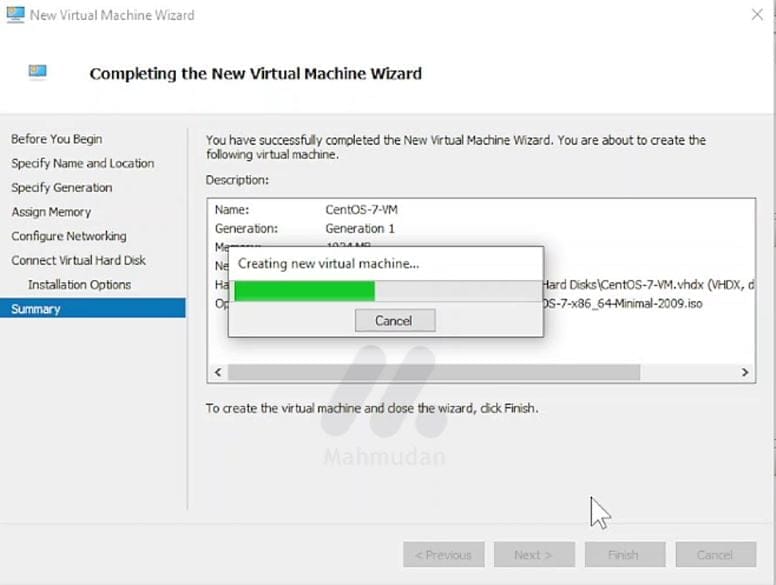Open Specify Name and Location step
776x585 pixels.
[x=83, y=163]
